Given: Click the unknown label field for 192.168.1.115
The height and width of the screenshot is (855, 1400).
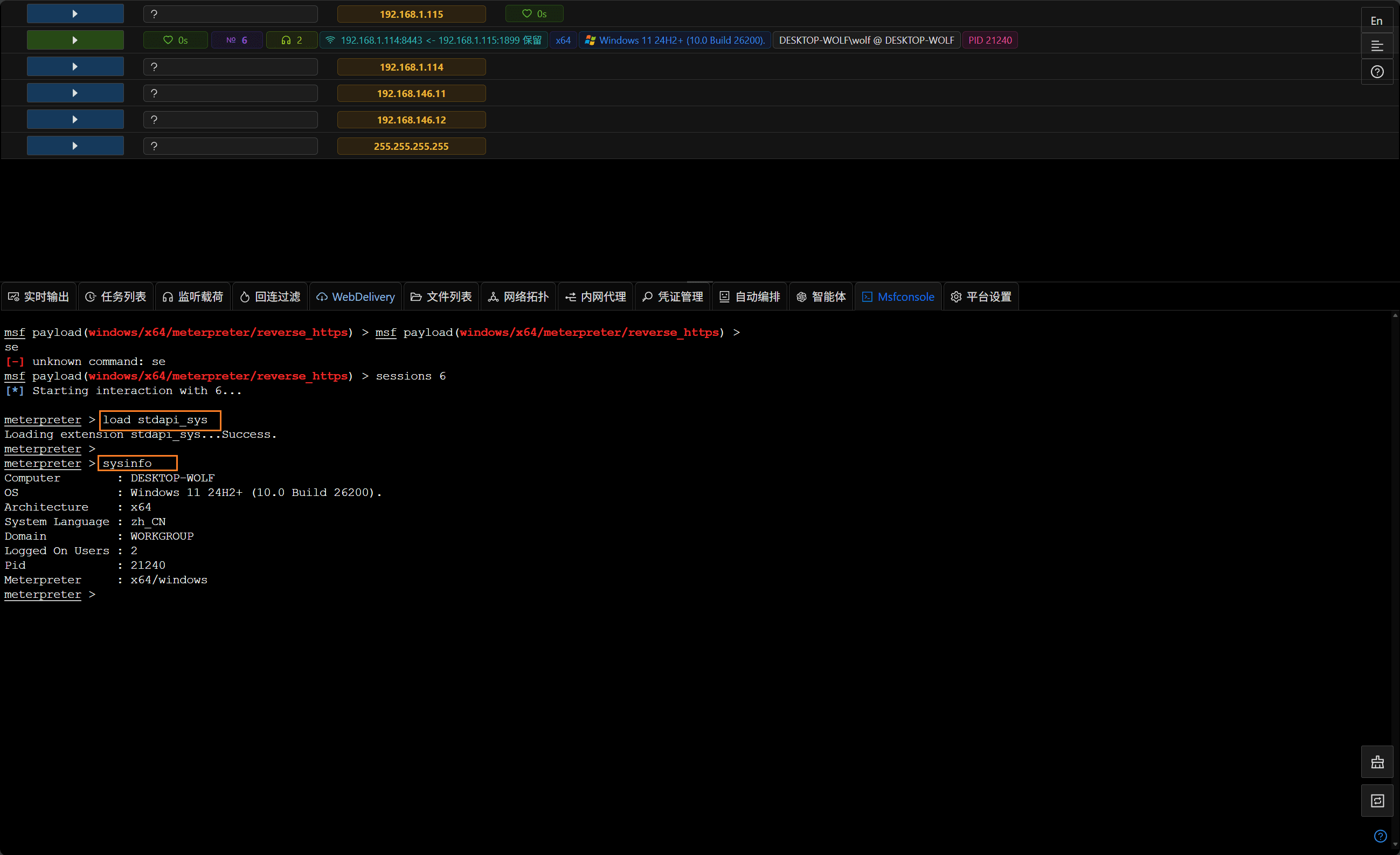Looking at the screenshot, I should [231, 14].
